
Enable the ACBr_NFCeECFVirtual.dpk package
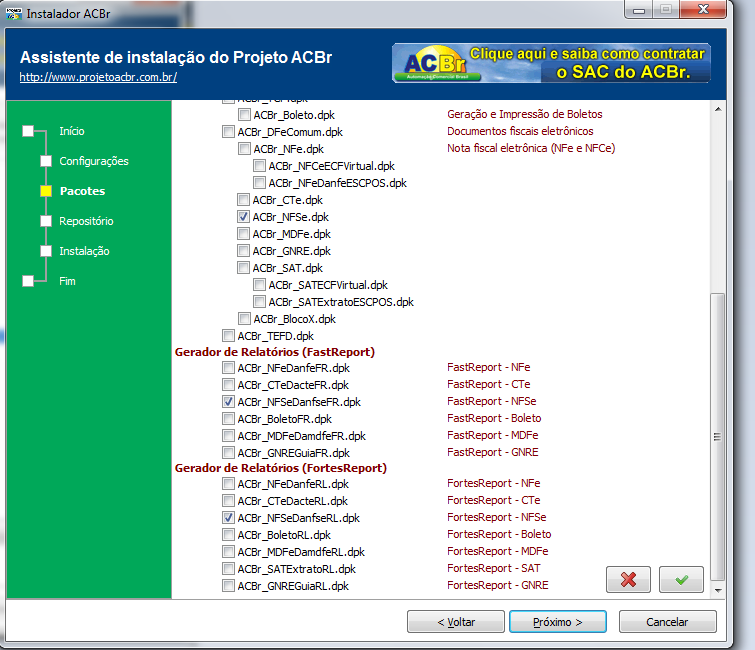coord(259,166)
